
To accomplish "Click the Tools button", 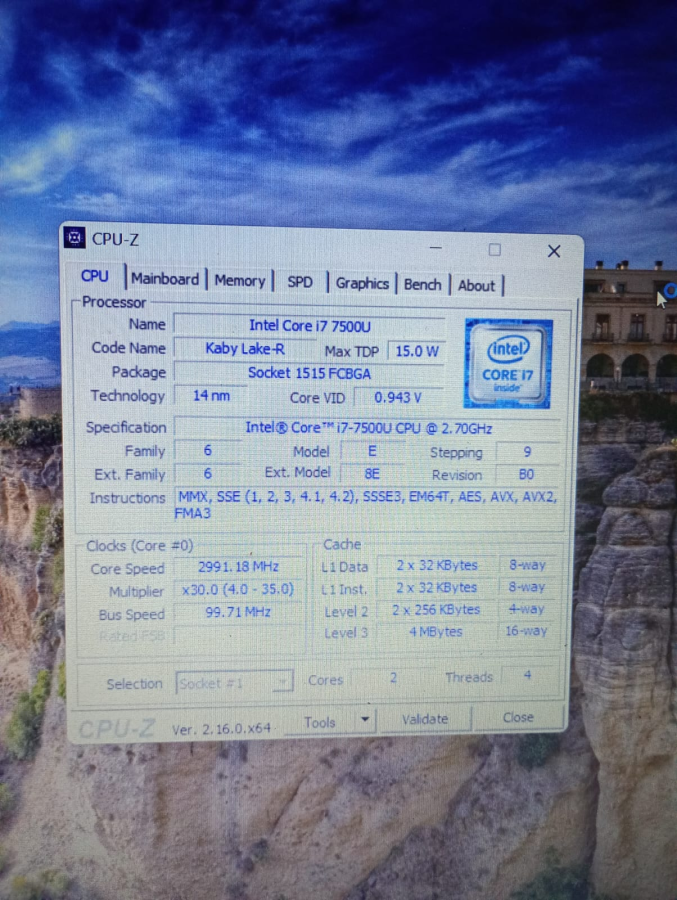I will [x=320, y=722].
